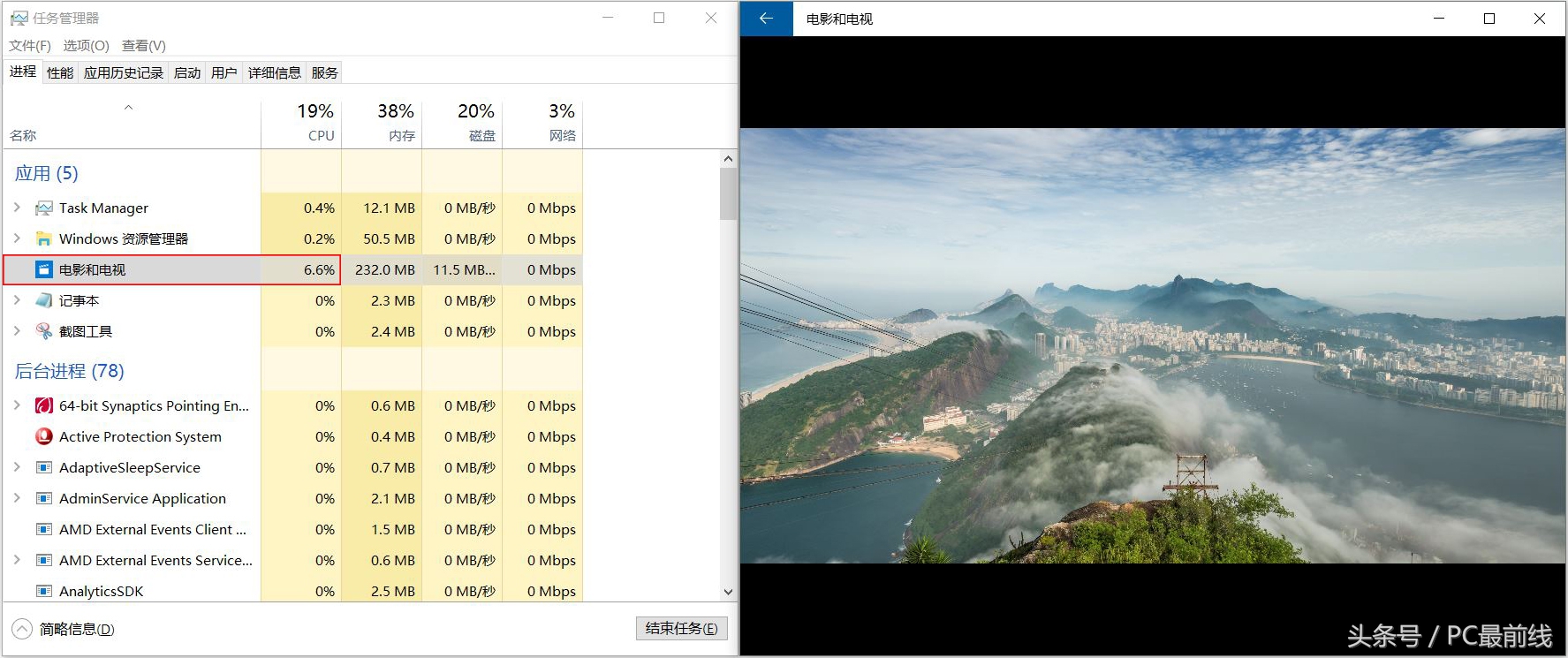Image resolution: width=1568 pixels, height=658 pixels.
Task: Click the Task Manager app icon in the process list
Action: (x=44, y=208)
